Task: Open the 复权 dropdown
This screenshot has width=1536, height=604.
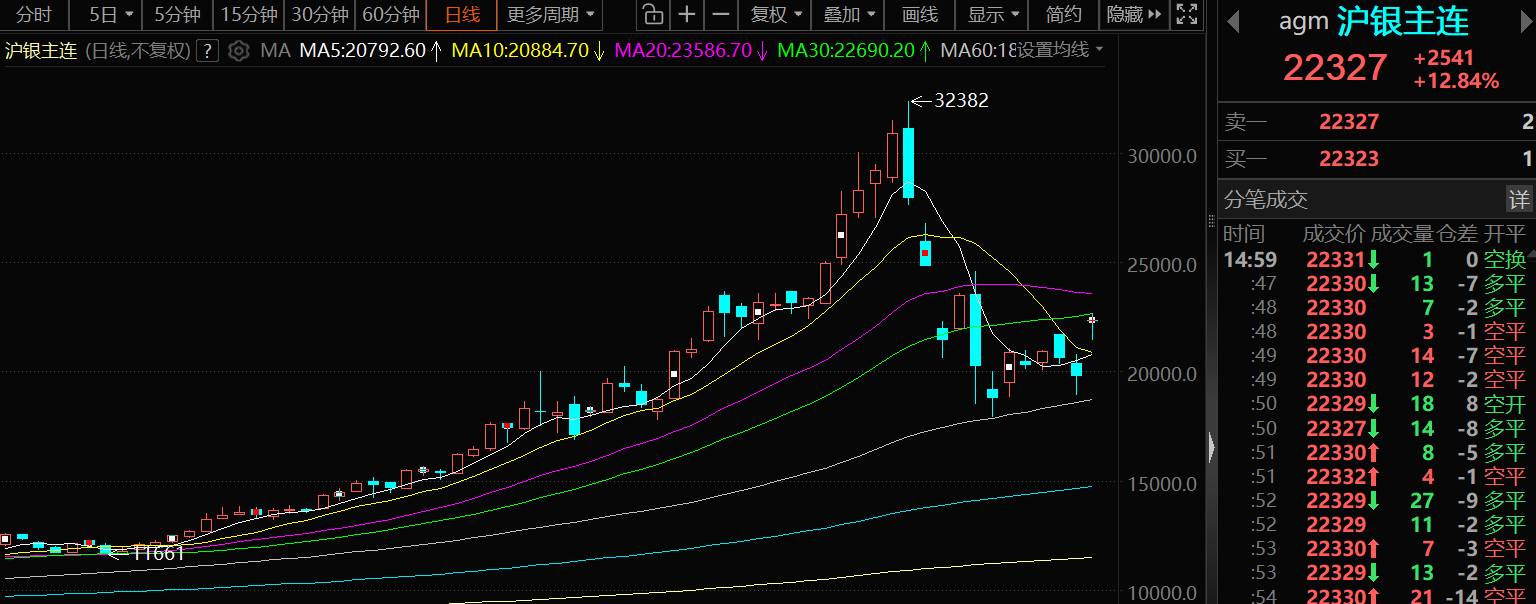Action: (x=776, y=15)
